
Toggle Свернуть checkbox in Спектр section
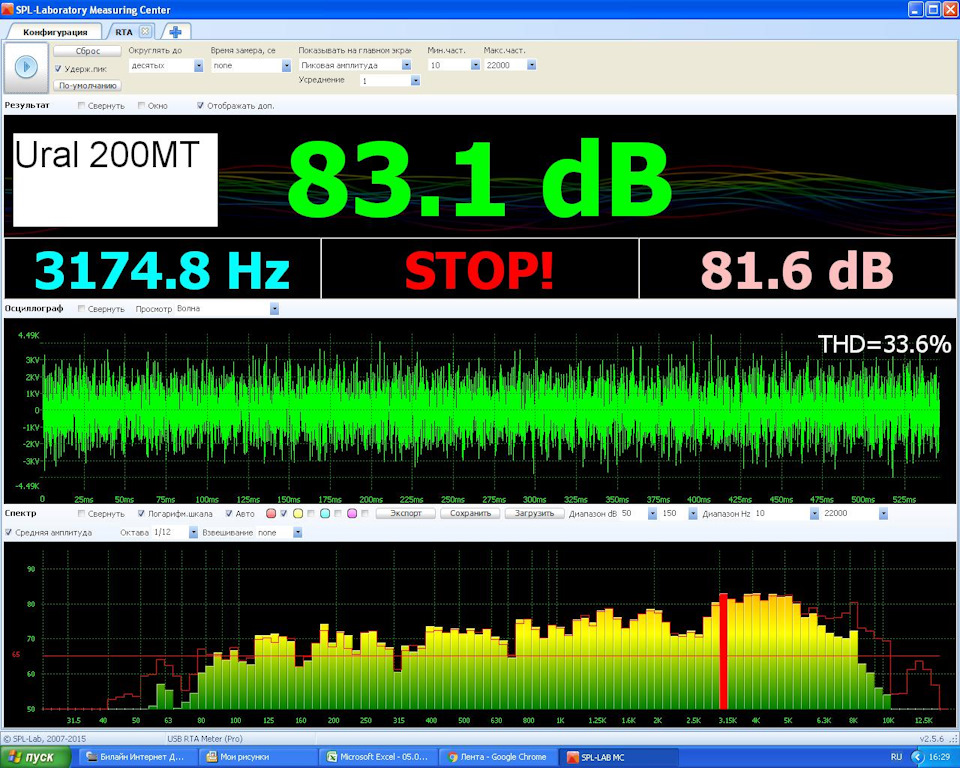81,513
